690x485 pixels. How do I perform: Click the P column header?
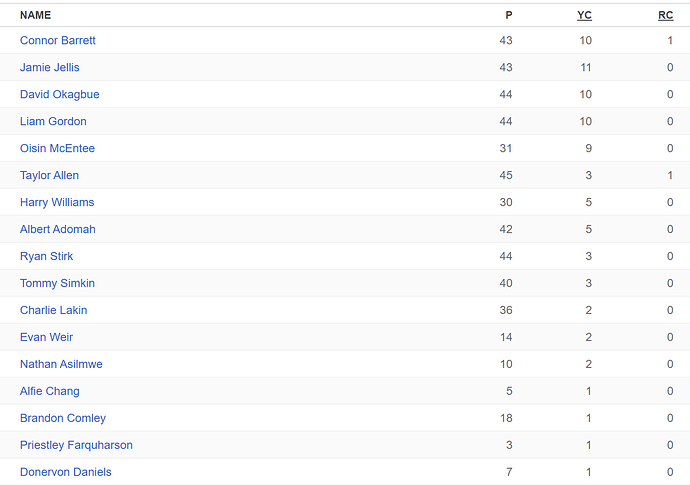pos(508,15)
